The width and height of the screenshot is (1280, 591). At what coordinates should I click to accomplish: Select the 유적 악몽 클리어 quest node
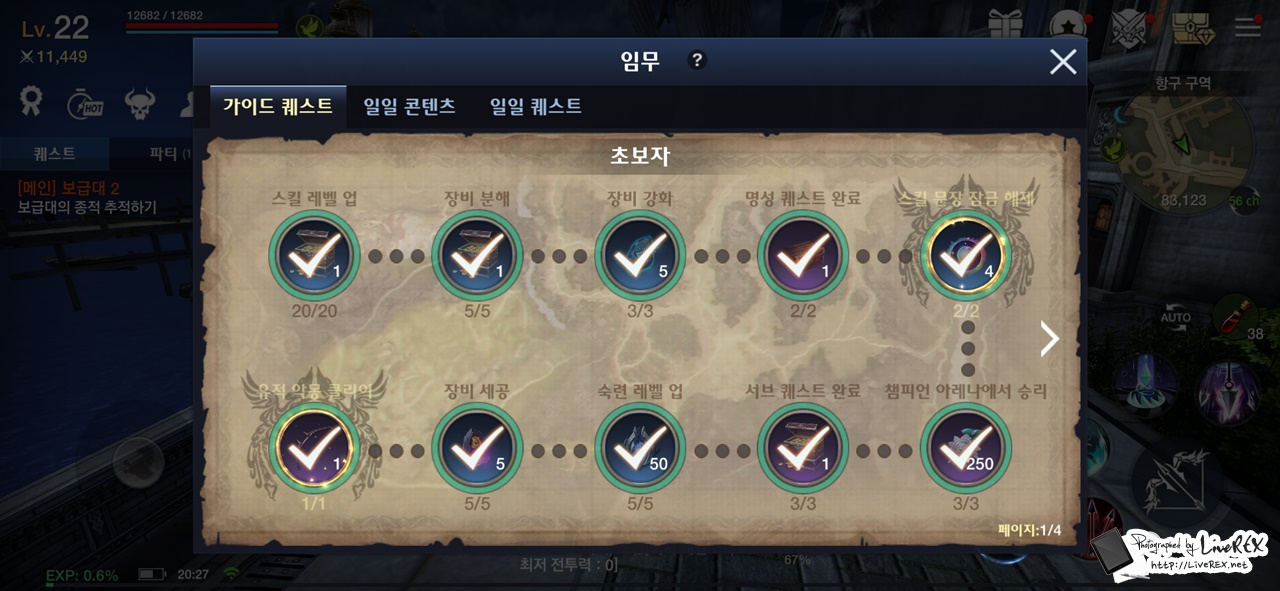314,449
